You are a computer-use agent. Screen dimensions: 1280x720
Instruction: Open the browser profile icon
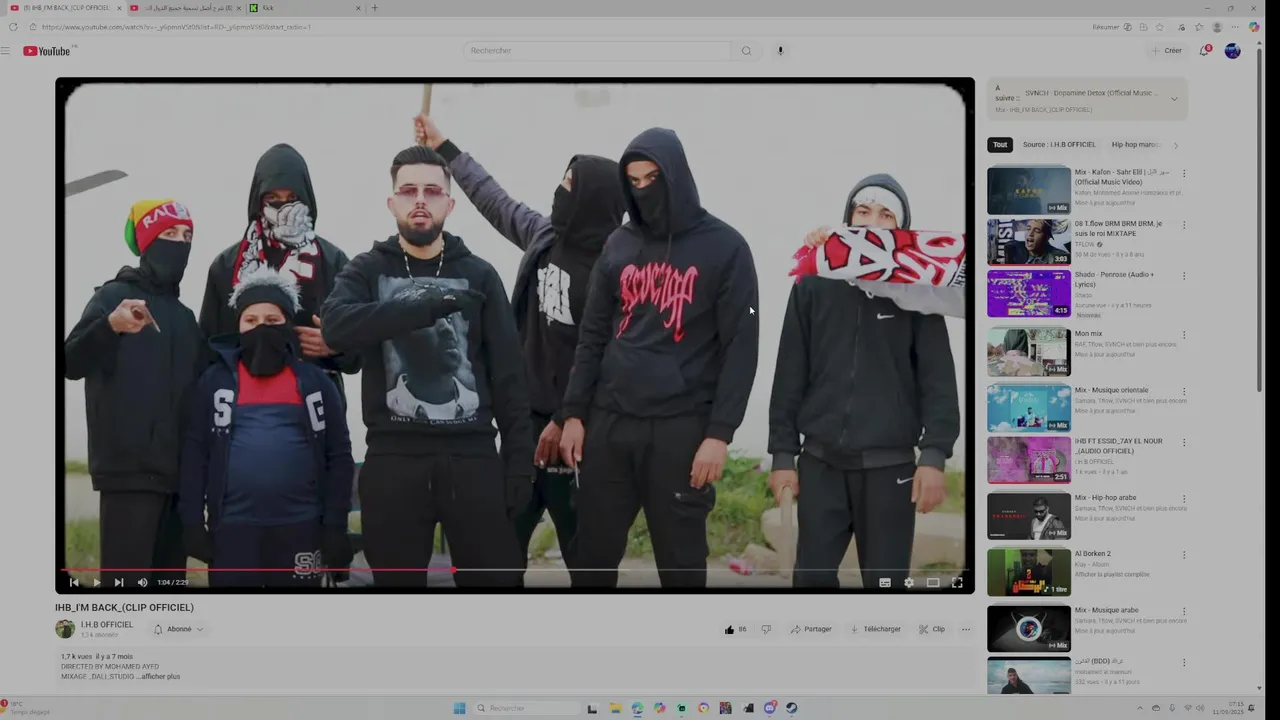coord(1217,27)
